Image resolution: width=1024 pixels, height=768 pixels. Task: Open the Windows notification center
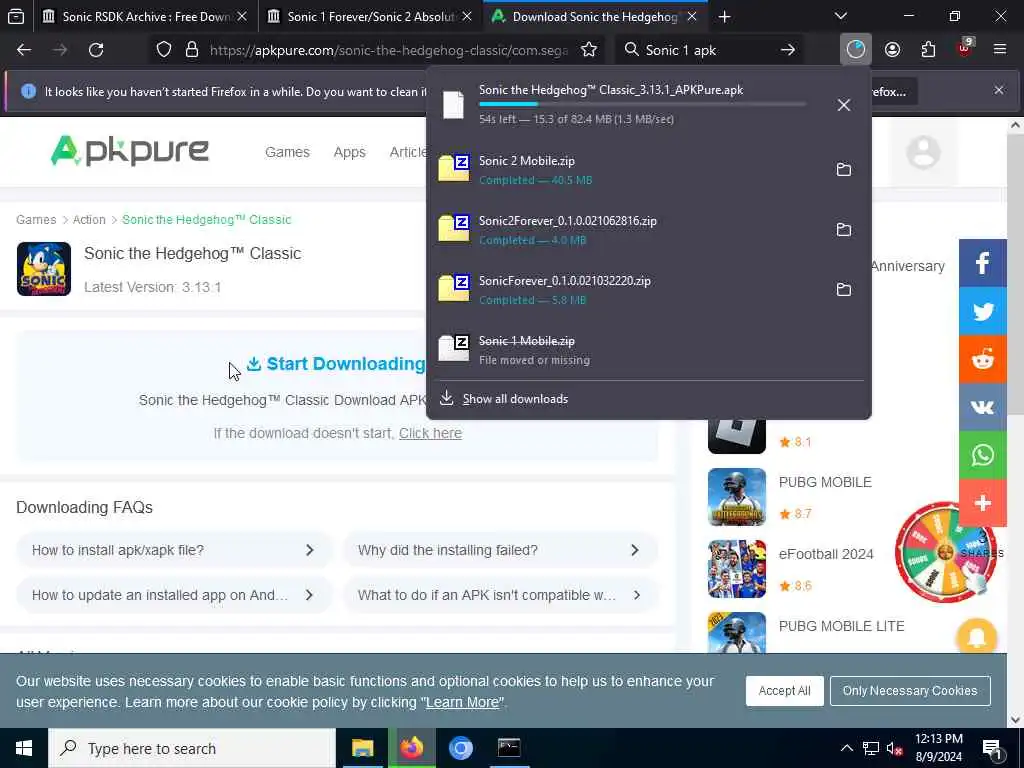(993, 748)
